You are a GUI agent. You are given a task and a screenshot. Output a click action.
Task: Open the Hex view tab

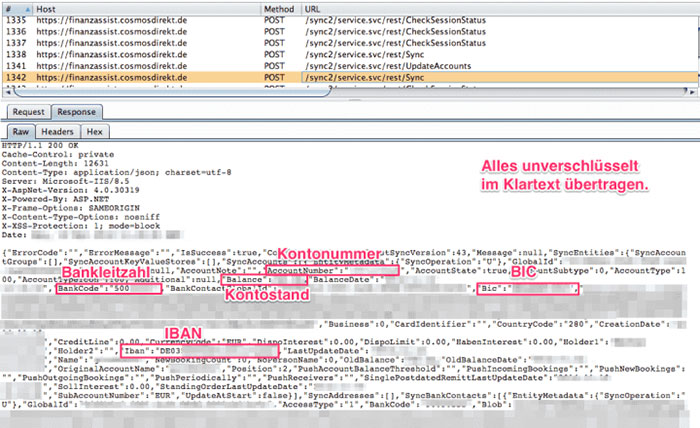tap(95, 132)
